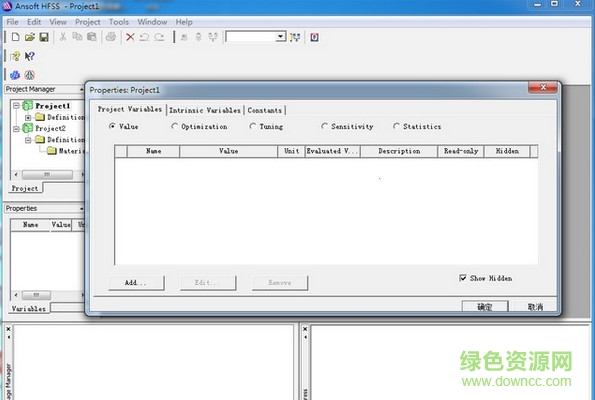The height and width of the screenshot is (400, 595).
Task: Click the 取消 (Cancel) button
Action: 535,307
